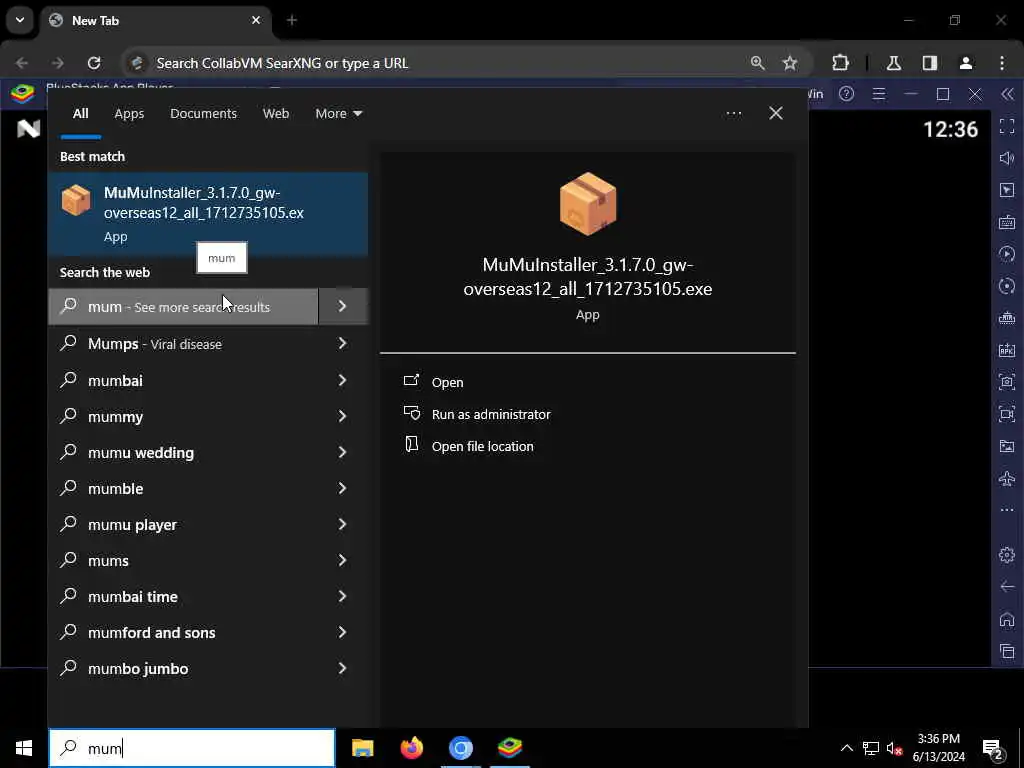Open BlueStacks hamburger menu icon
The height and width of the screenshot is (768, 1024).
[x=879, y=94]
